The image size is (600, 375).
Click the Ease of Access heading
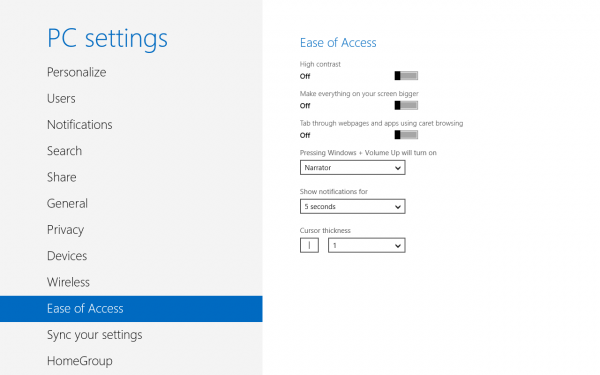coord(338,42)
